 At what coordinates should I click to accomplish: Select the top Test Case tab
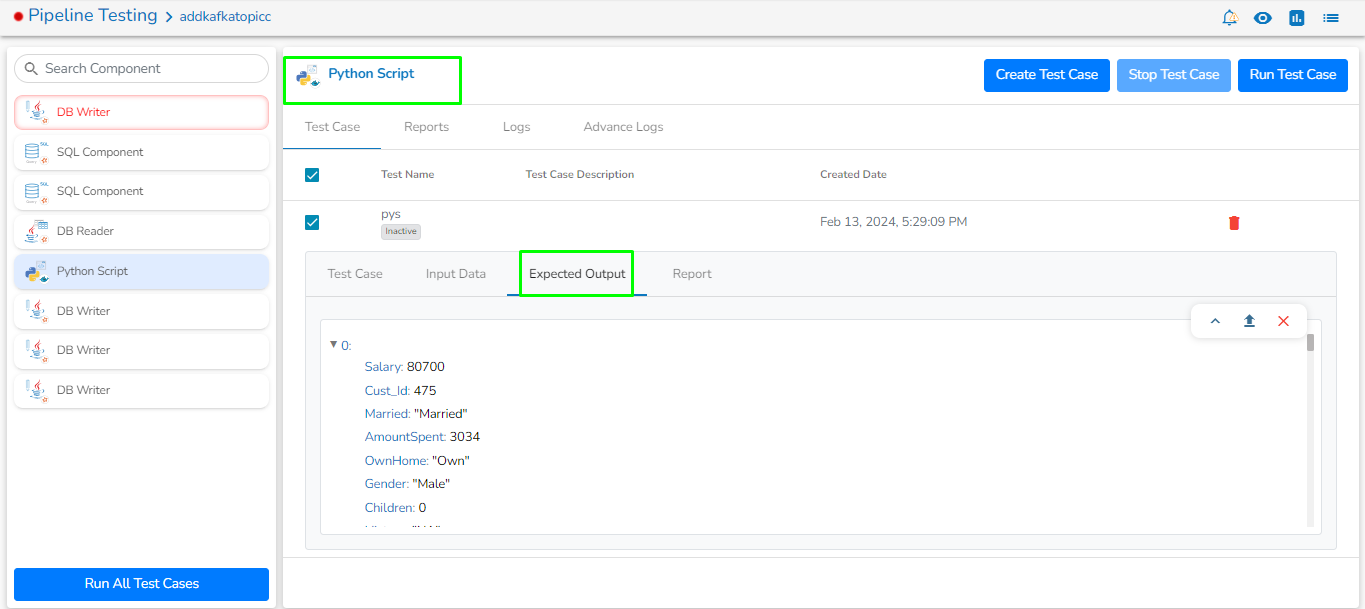332,127
